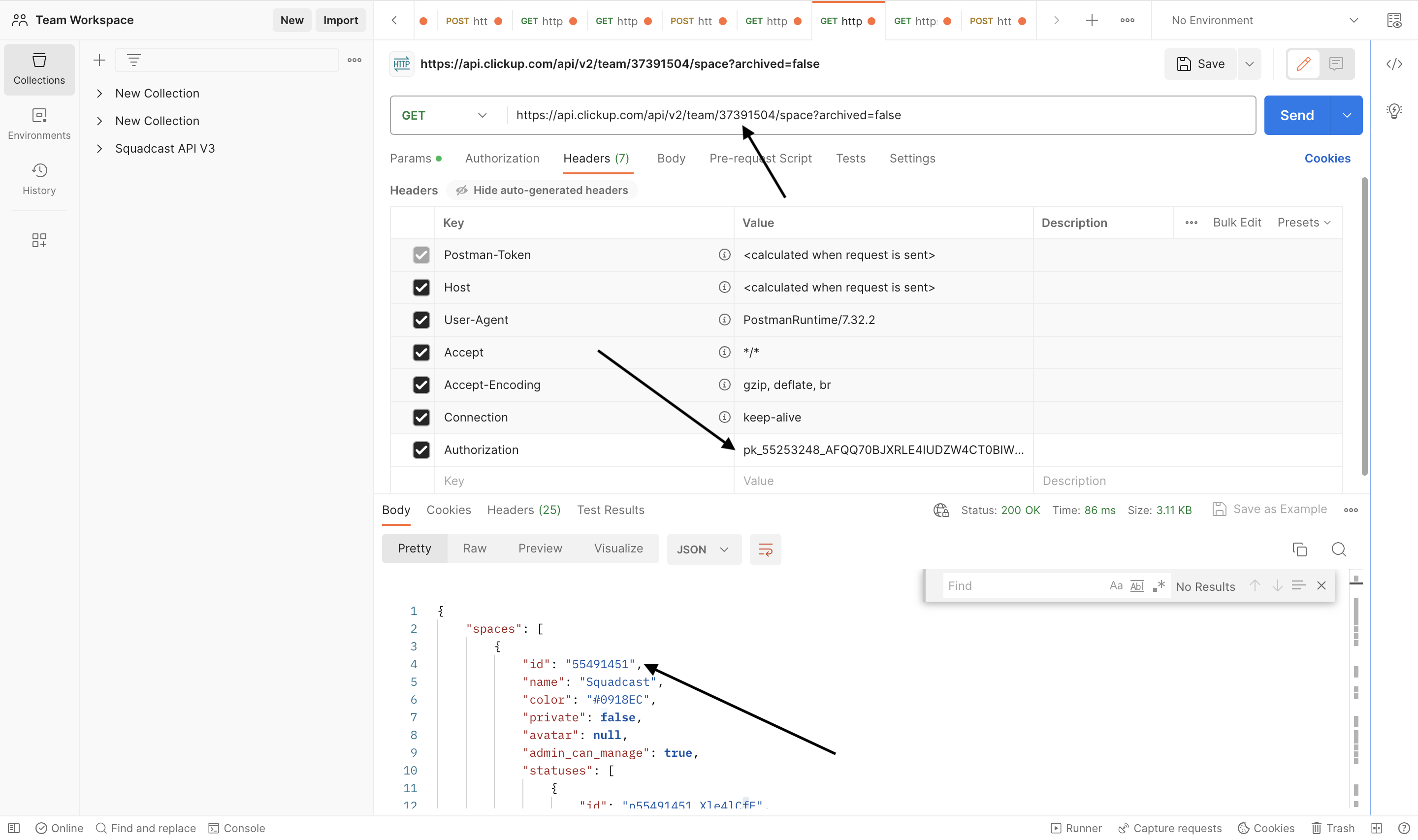Click the code snippet icon
Screen dimensions: 1418x840
1394,64
